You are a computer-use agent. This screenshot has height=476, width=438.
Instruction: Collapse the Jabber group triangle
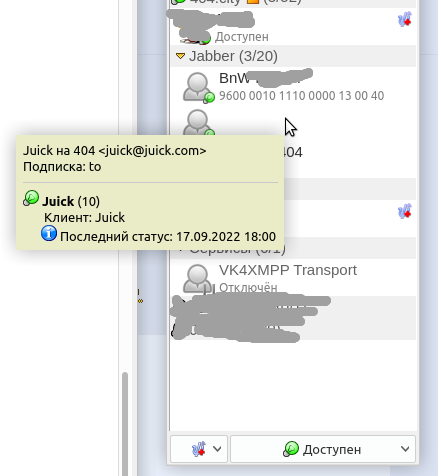(180, 56)
